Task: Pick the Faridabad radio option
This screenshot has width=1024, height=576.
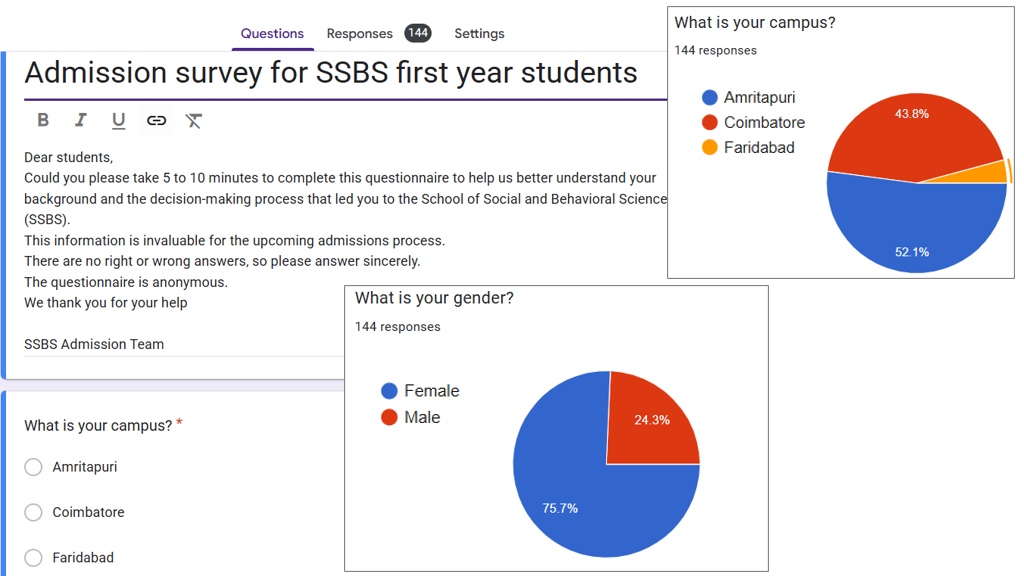Action: [34, 557]
